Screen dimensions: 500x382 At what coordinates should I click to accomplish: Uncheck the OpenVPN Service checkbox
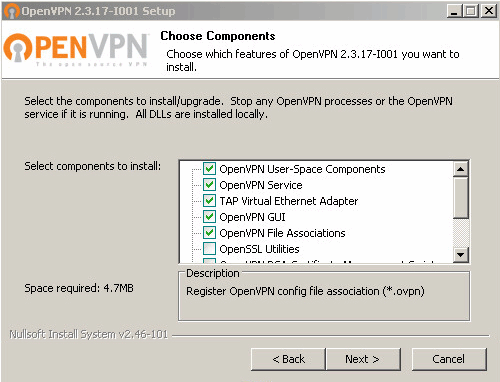209,185
